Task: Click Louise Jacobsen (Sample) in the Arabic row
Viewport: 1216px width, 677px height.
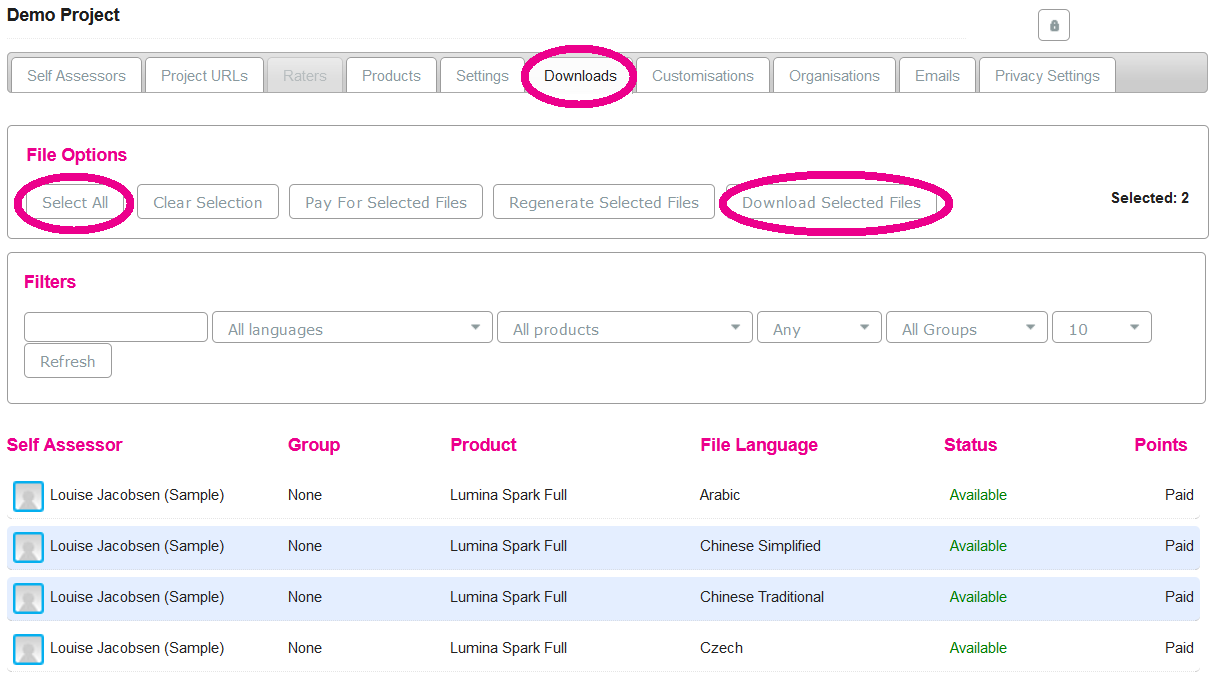Action: tap(137, 495)
